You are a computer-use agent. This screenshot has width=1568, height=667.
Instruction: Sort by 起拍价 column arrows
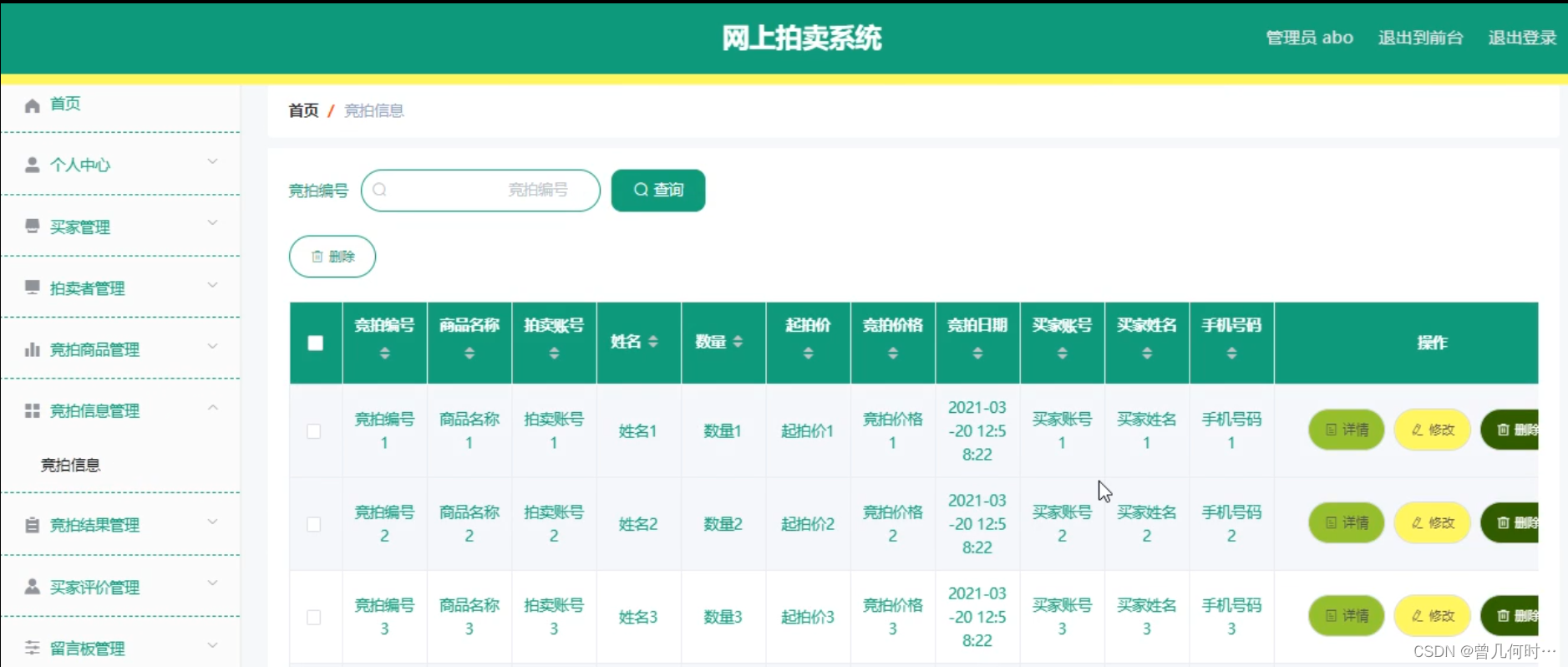click(x=808, y=354)
